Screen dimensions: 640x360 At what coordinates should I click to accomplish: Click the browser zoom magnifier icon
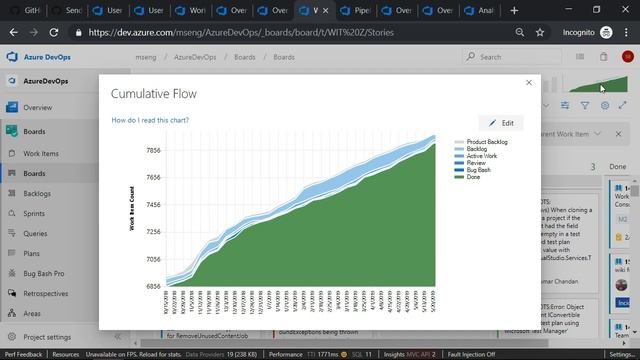click(520, 32)
